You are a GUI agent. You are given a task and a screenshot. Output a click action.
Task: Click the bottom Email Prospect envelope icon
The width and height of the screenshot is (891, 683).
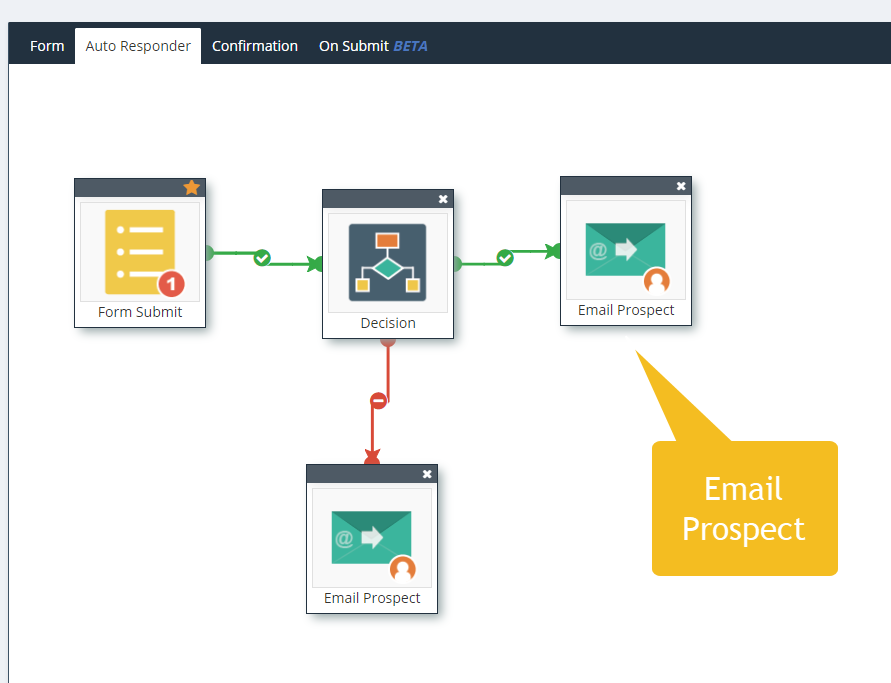[x=372, y=538]
